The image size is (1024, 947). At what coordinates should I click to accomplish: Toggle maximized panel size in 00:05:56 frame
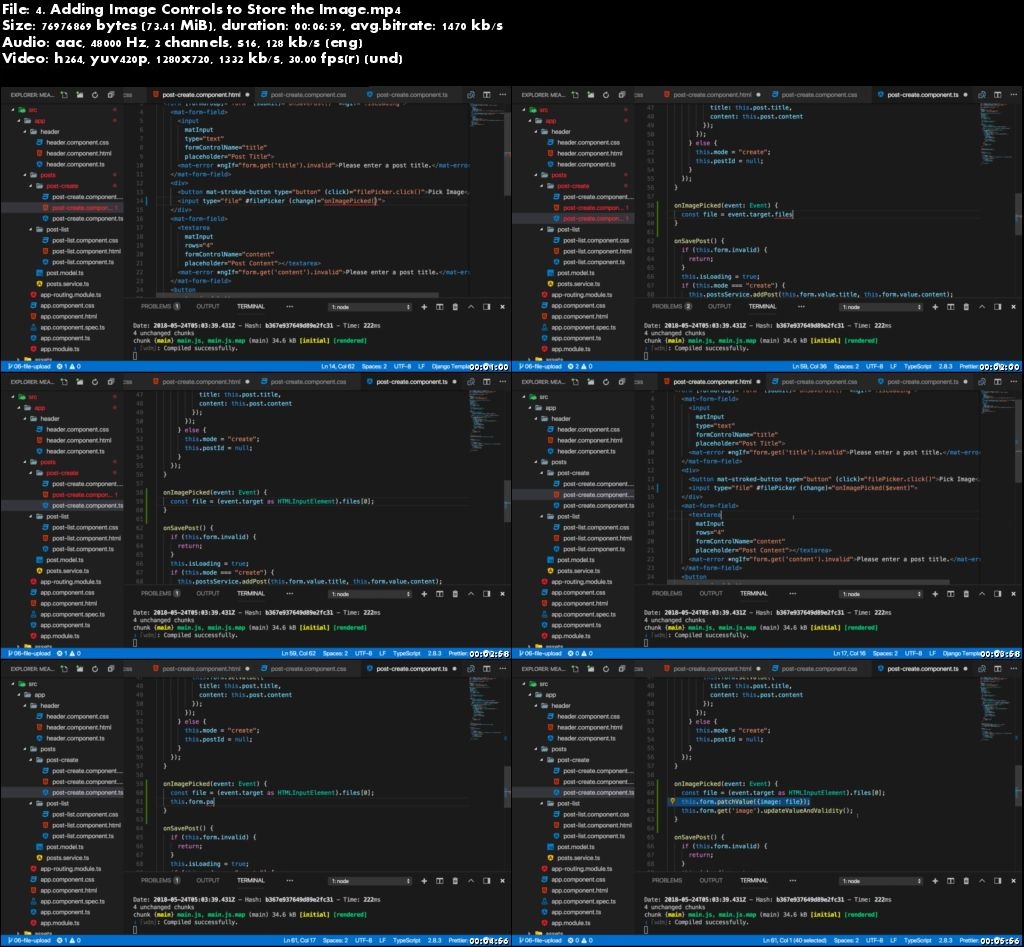982,880
